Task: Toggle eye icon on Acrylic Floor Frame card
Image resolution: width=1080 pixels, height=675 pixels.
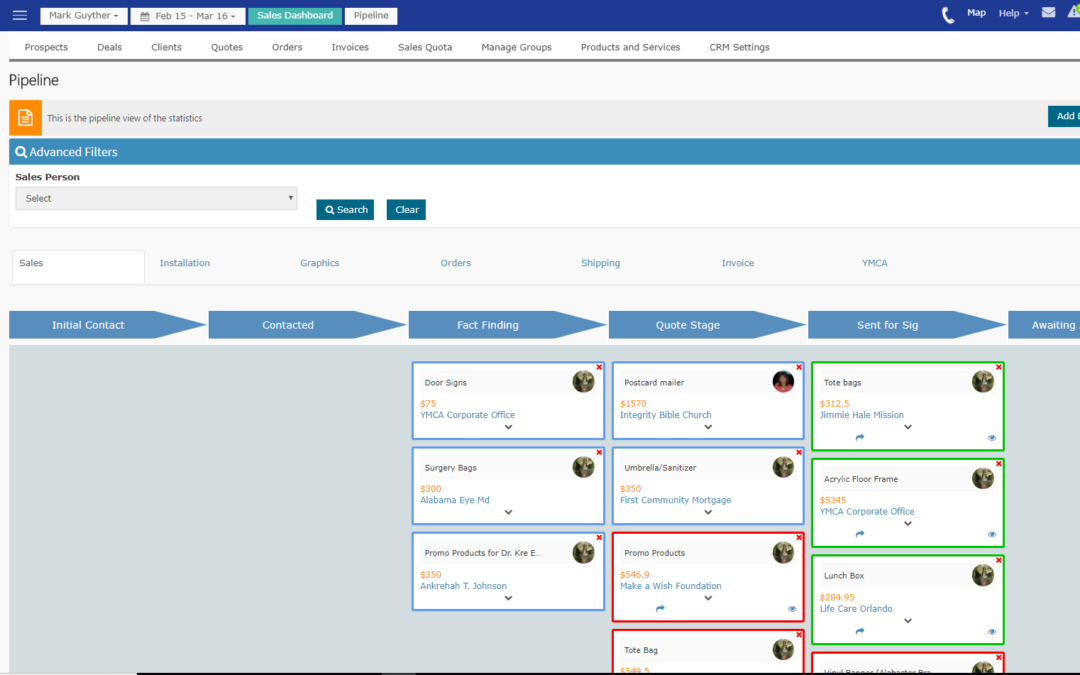Action: [x=992, y=534]
